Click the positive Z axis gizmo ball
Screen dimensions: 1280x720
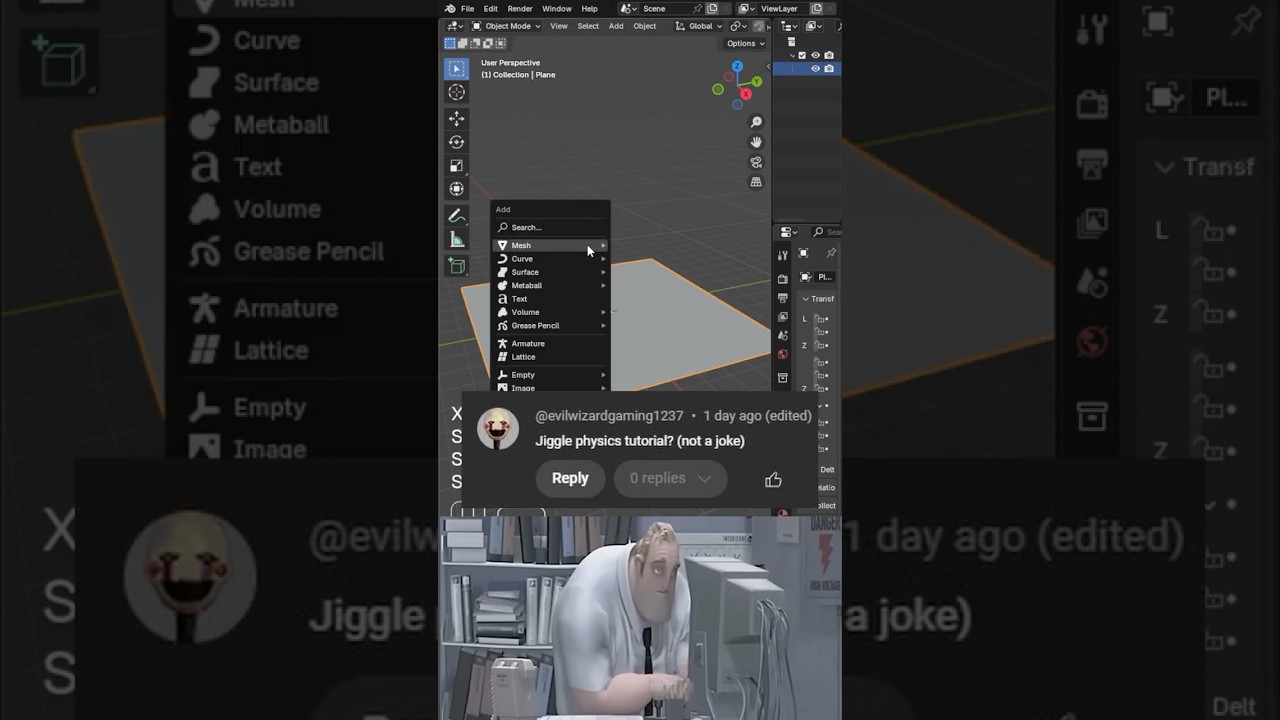[x=737, y=67]
